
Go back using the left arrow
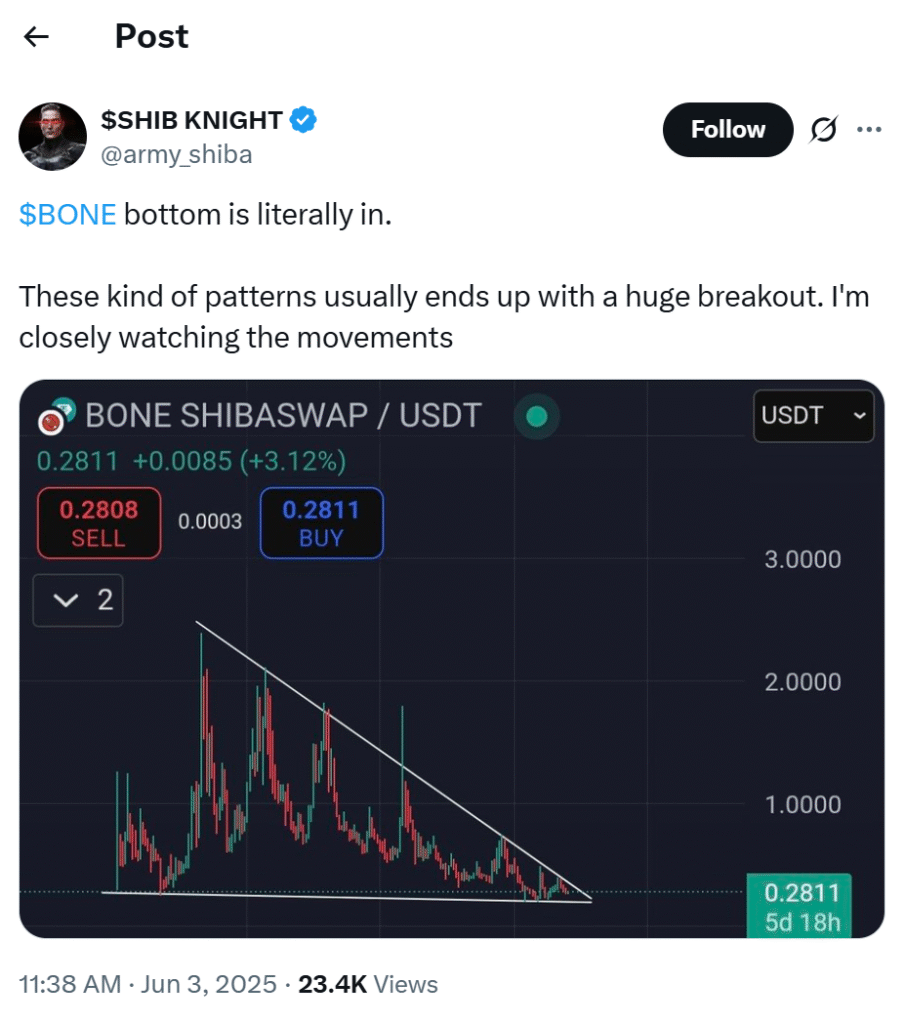pos(36,37)
